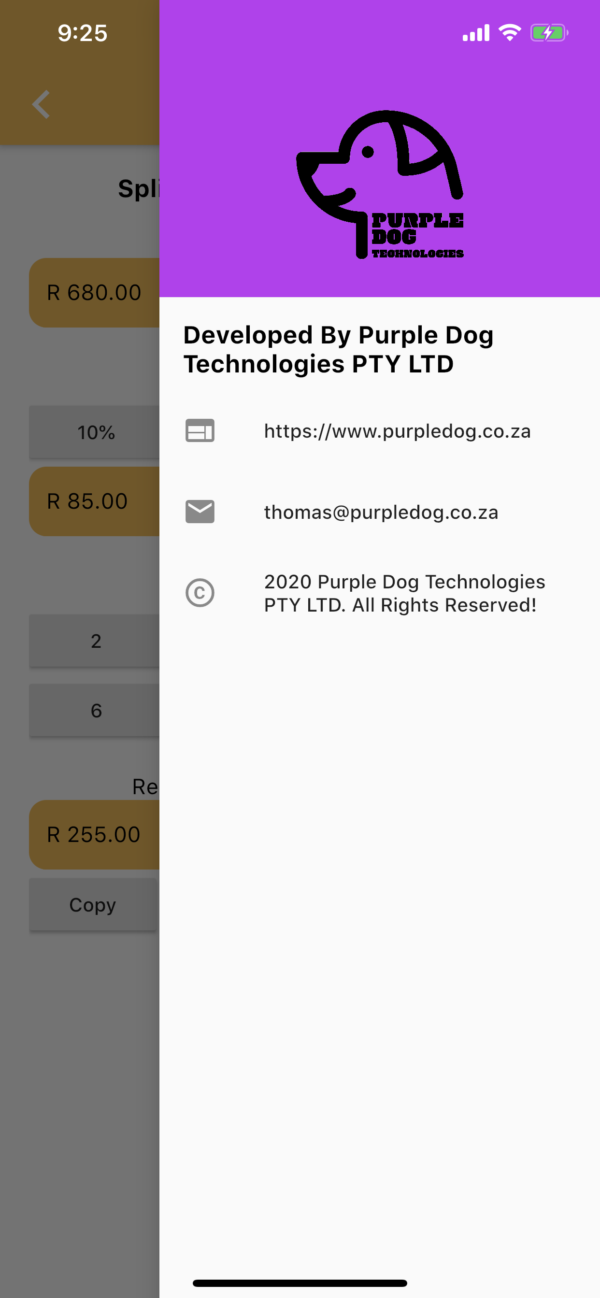Tap the R 680.00 bill amount field
600x1298 pixels.
[95, 293]
